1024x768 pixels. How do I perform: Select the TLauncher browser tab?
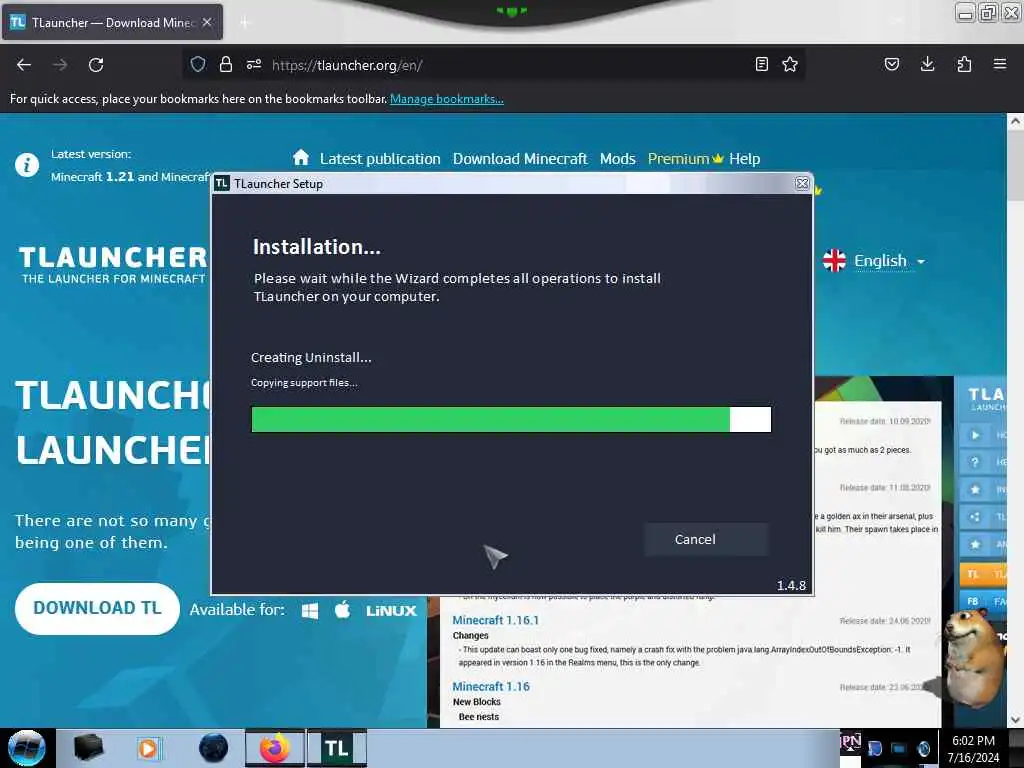coord(112,22)
